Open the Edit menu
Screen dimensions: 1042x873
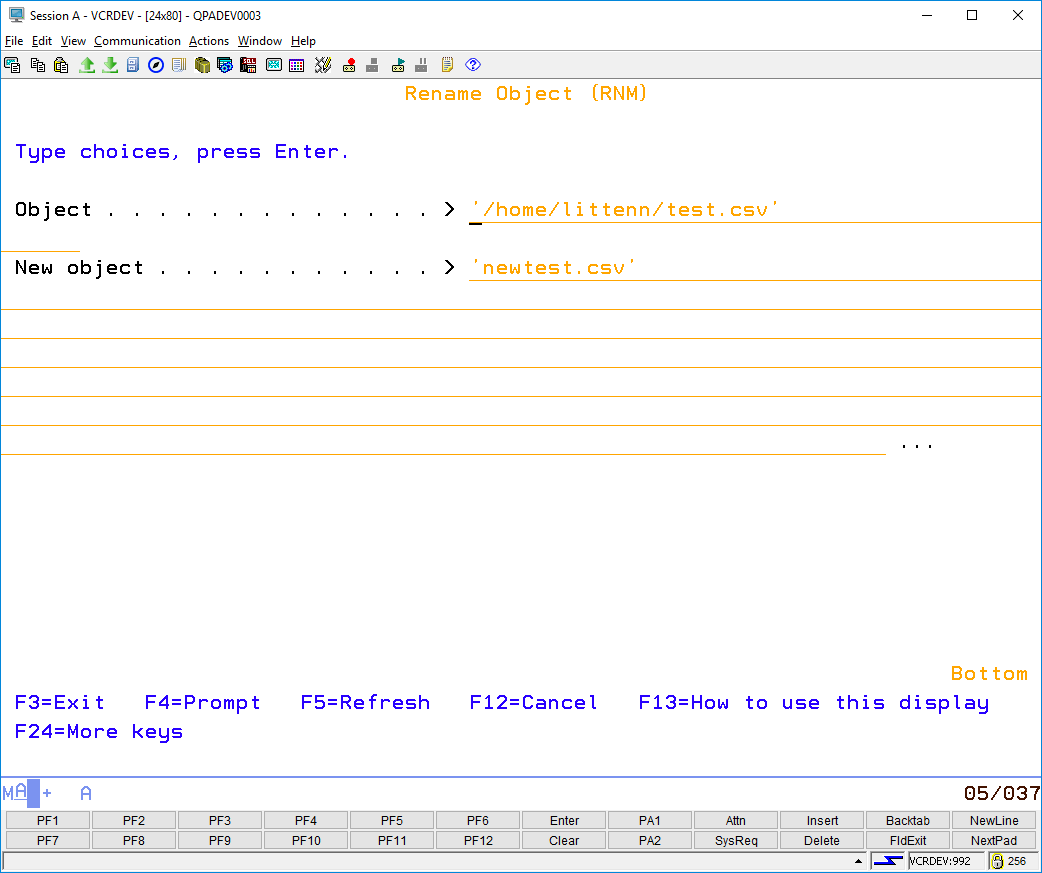[42, 41]
